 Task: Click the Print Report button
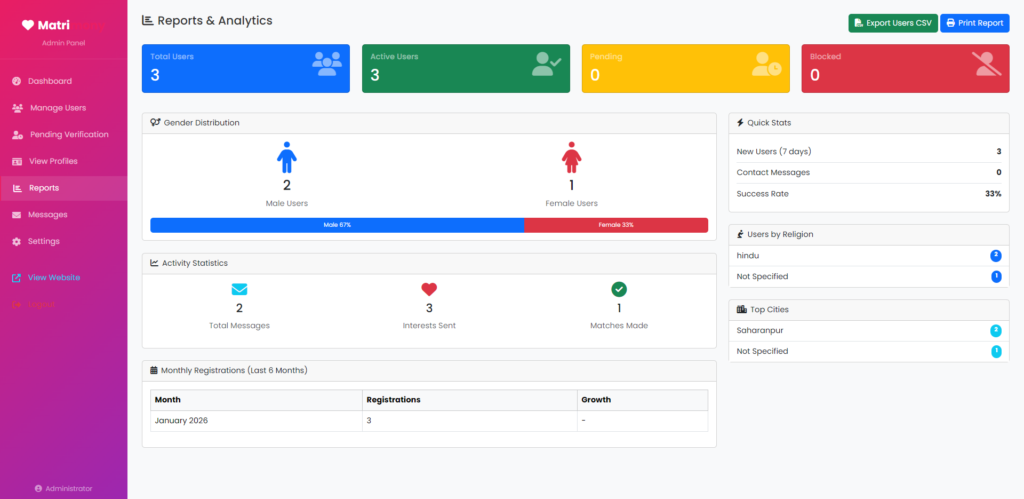[974, 23]
